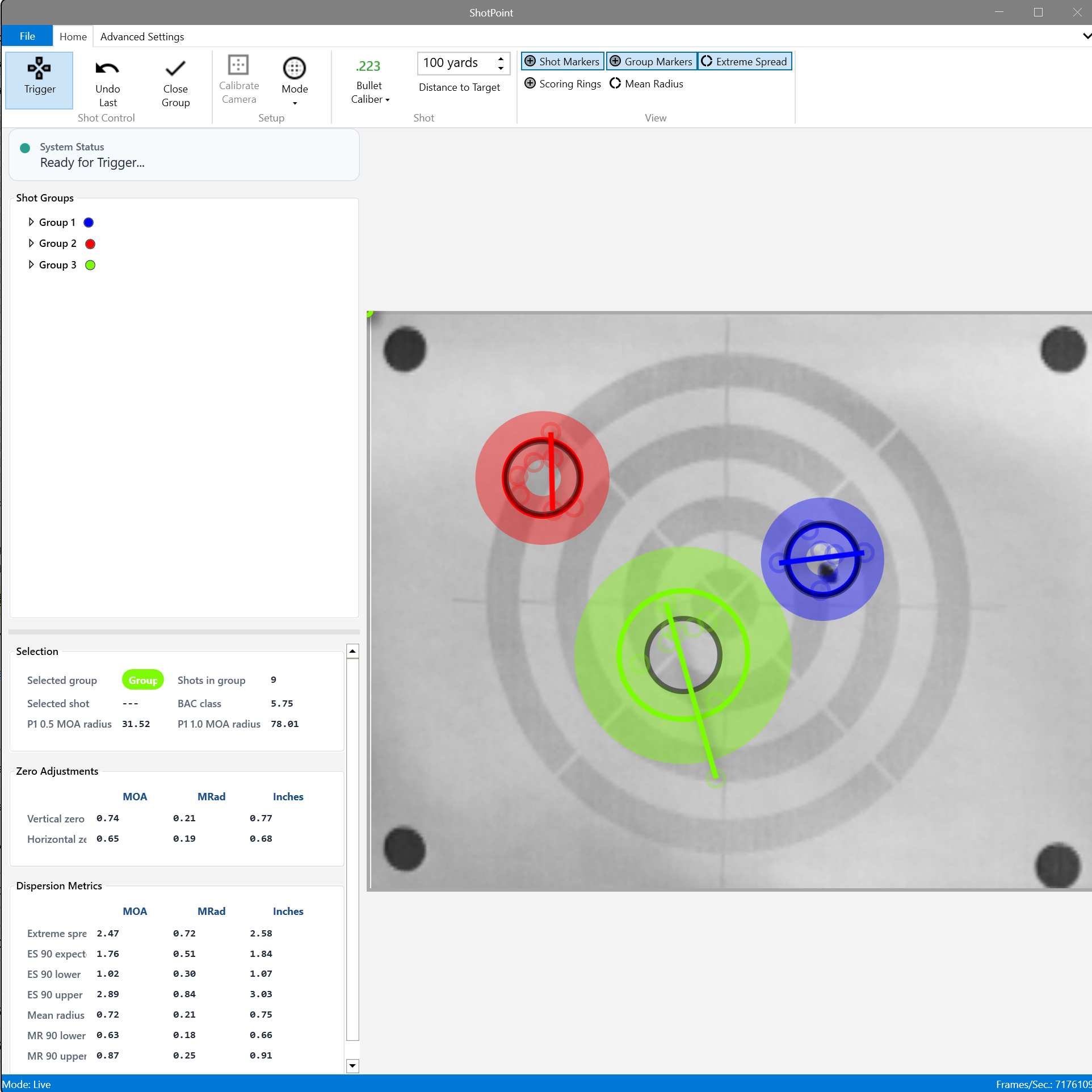Enable the Mean Radius overlay

click(x=646, y=84)
